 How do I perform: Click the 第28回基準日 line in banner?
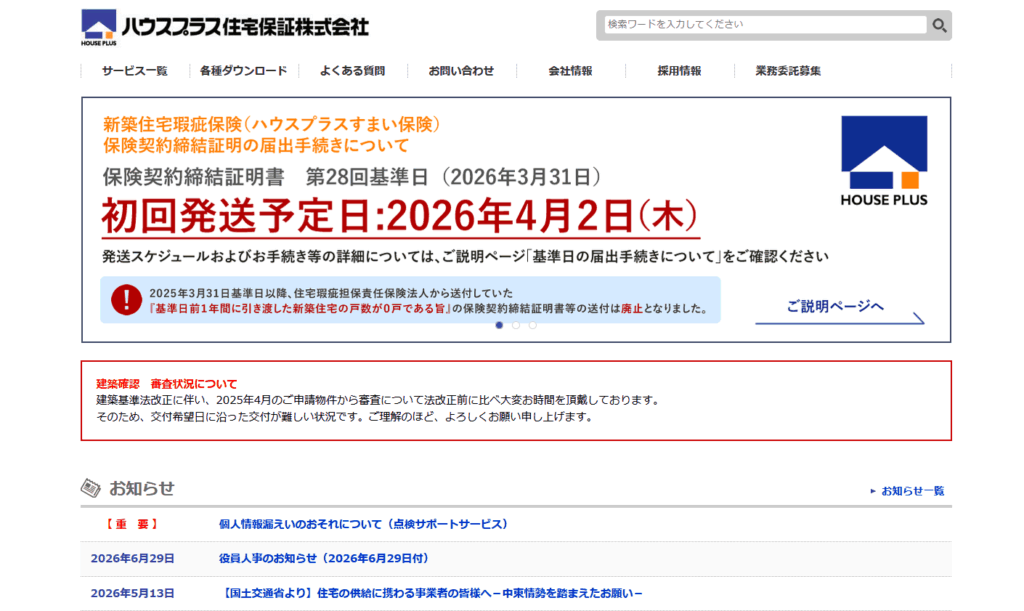[351, 177]
